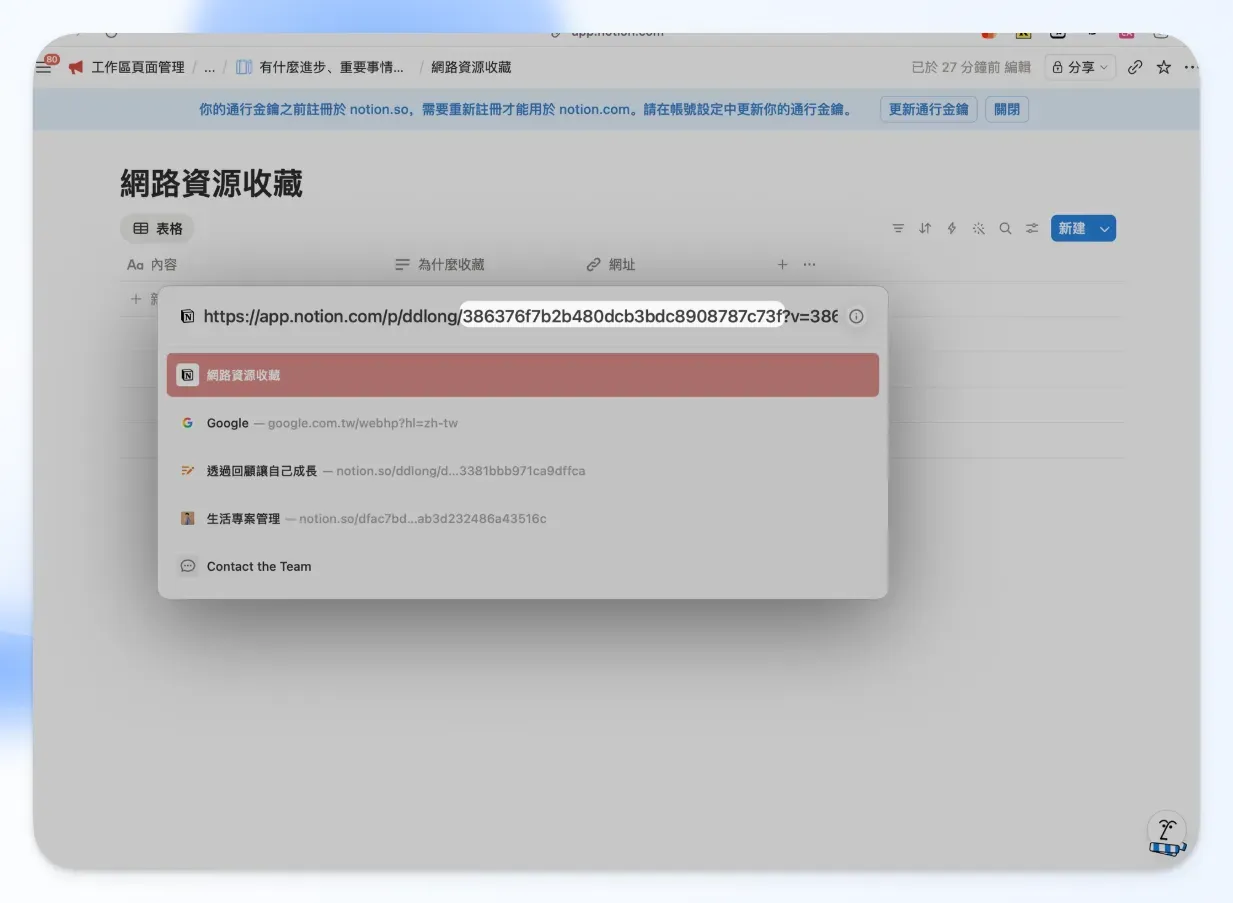Viewport: 1233px width, 903px height.
Task: Click the info icon beside the URL
Action: coord(856,316)
